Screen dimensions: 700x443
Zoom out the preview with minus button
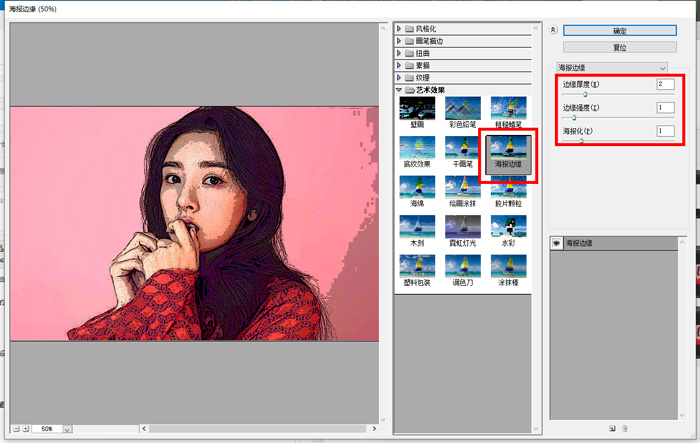17,429
